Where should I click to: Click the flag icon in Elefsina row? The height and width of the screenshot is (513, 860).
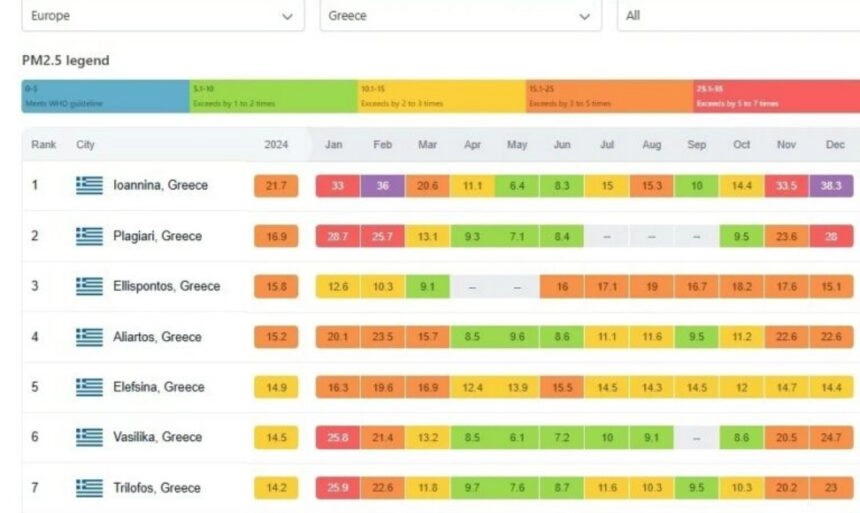coord(89,387)
